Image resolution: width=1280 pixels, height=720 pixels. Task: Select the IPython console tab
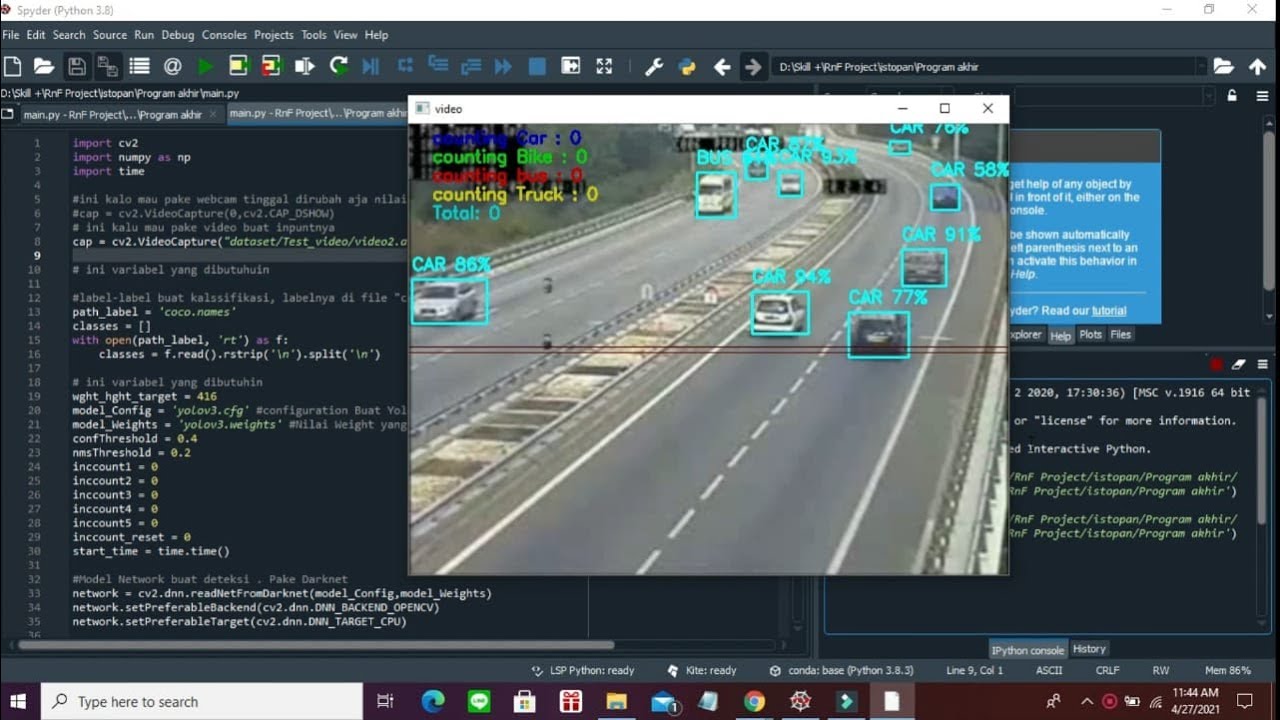click(x=1028, y=650)
